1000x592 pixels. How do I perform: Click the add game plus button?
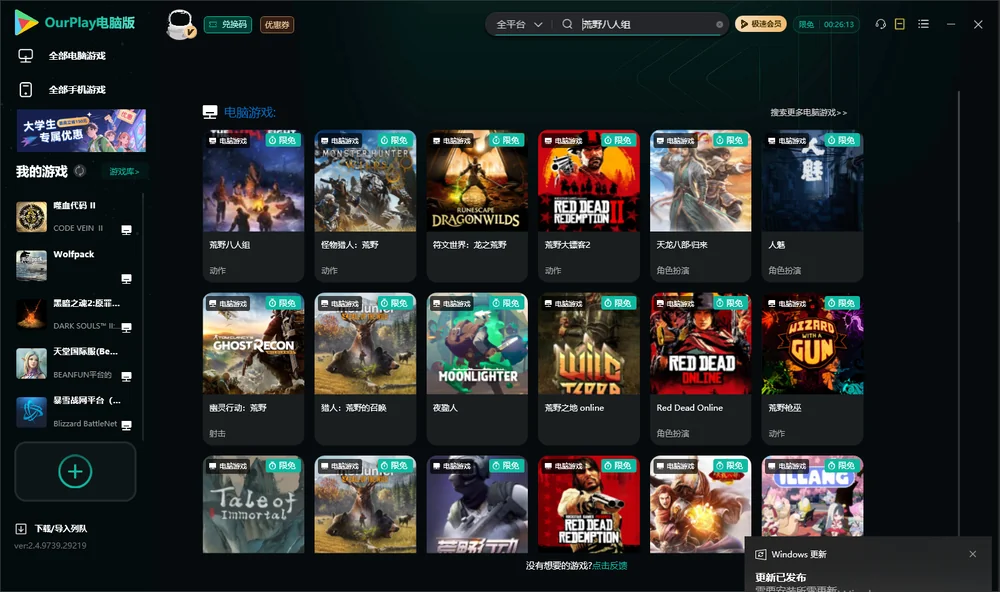point(75,471)
